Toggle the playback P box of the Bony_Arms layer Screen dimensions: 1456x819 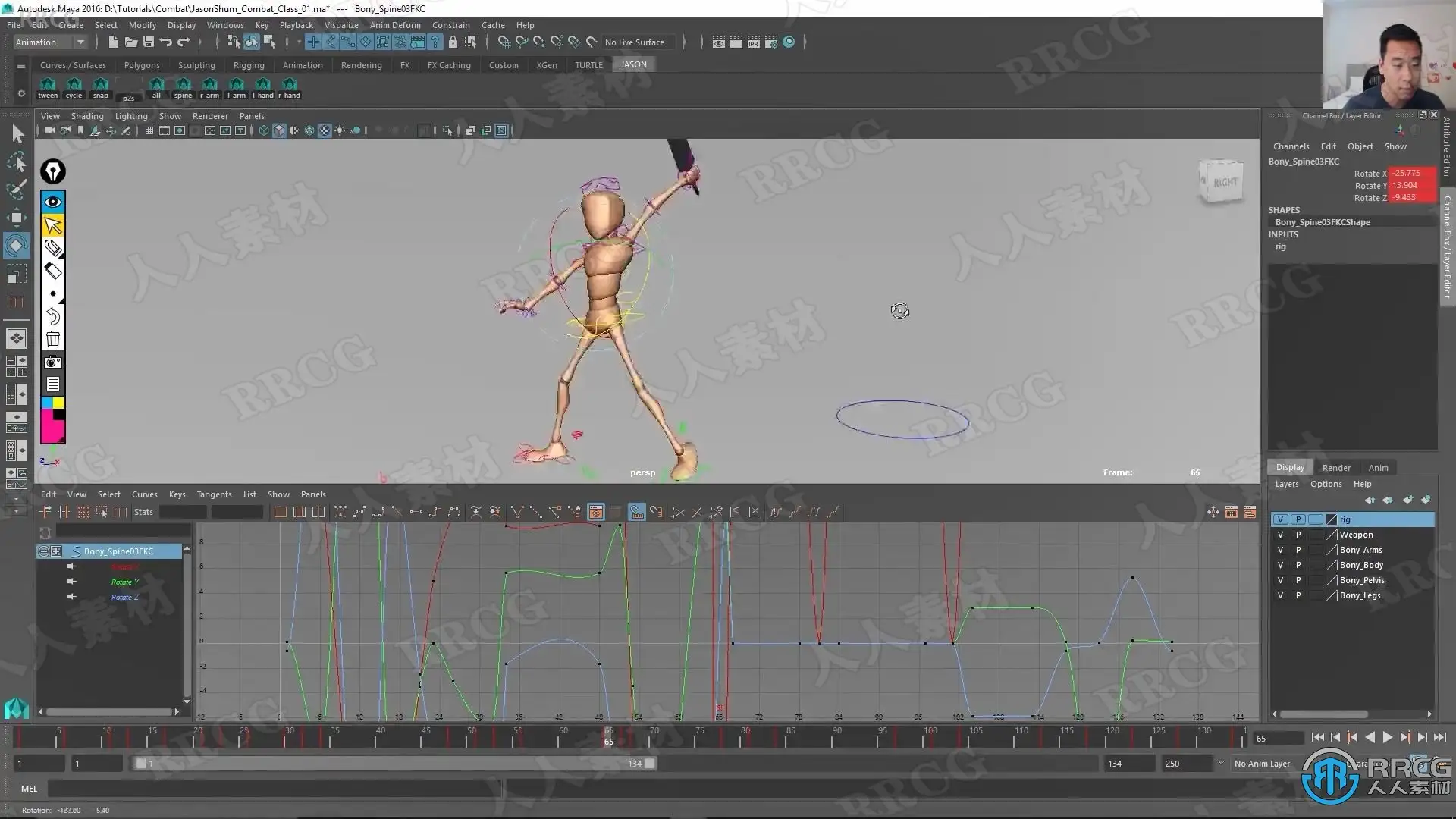(1298, 550)
